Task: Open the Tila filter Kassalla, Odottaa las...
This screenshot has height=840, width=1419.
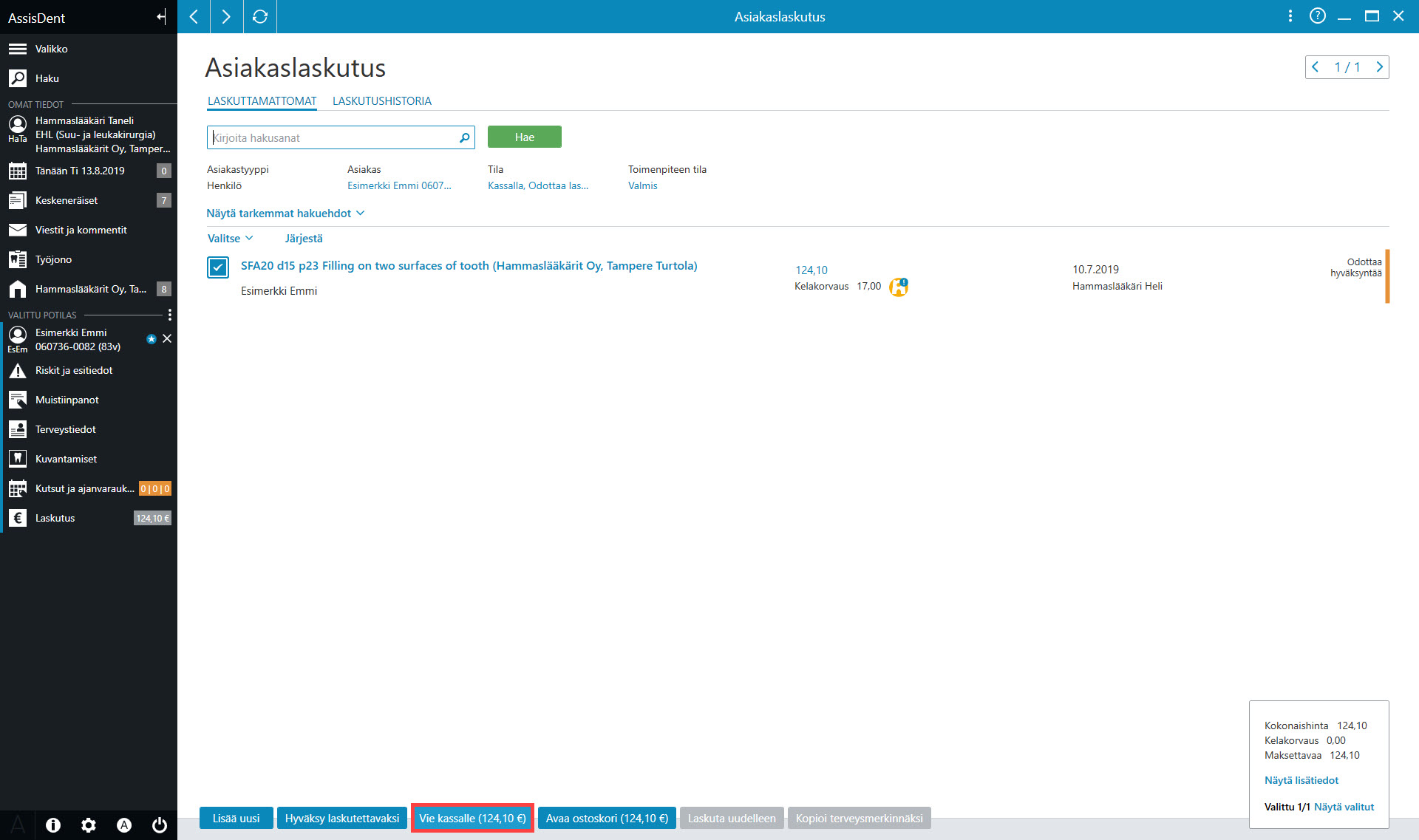Action: (538, 185)
